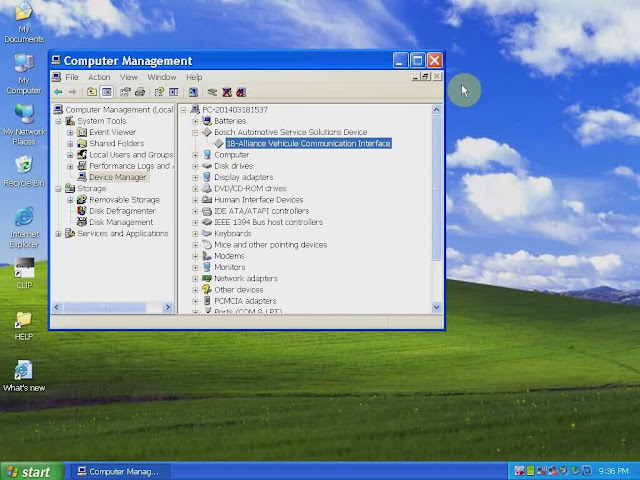
Task: Select Disk Defragmenter in the tree
Action: point(122,211)
